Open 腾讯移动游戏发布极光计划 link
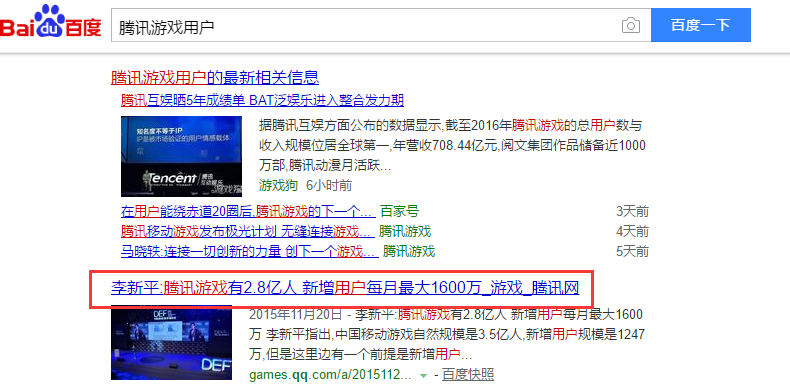The image size is (790, 392). (x=247, y=231)
